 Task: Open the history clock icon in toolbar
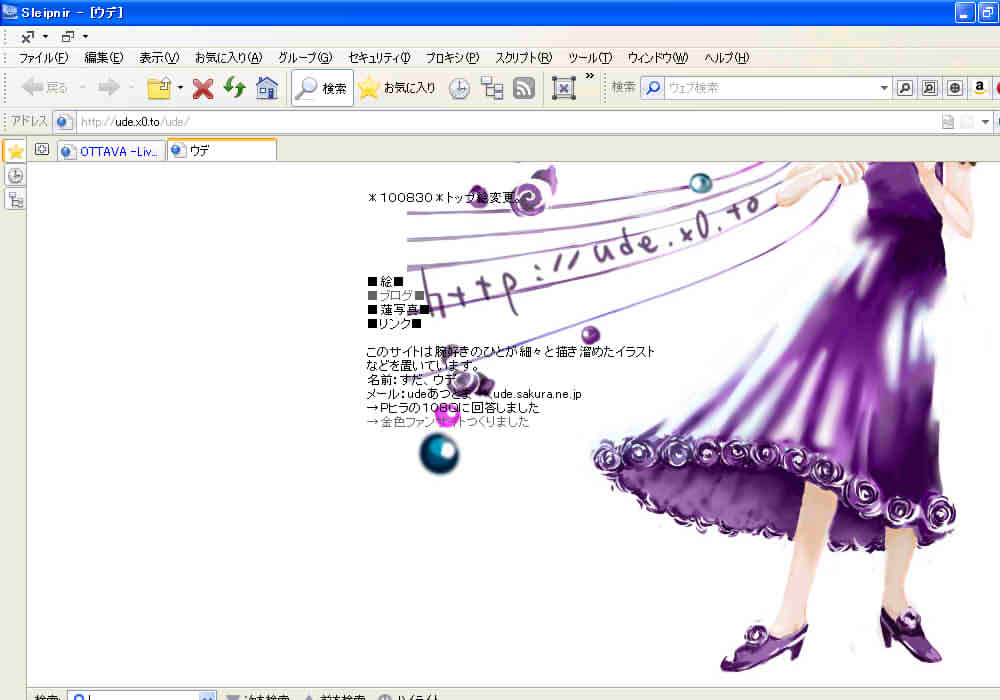459,89
